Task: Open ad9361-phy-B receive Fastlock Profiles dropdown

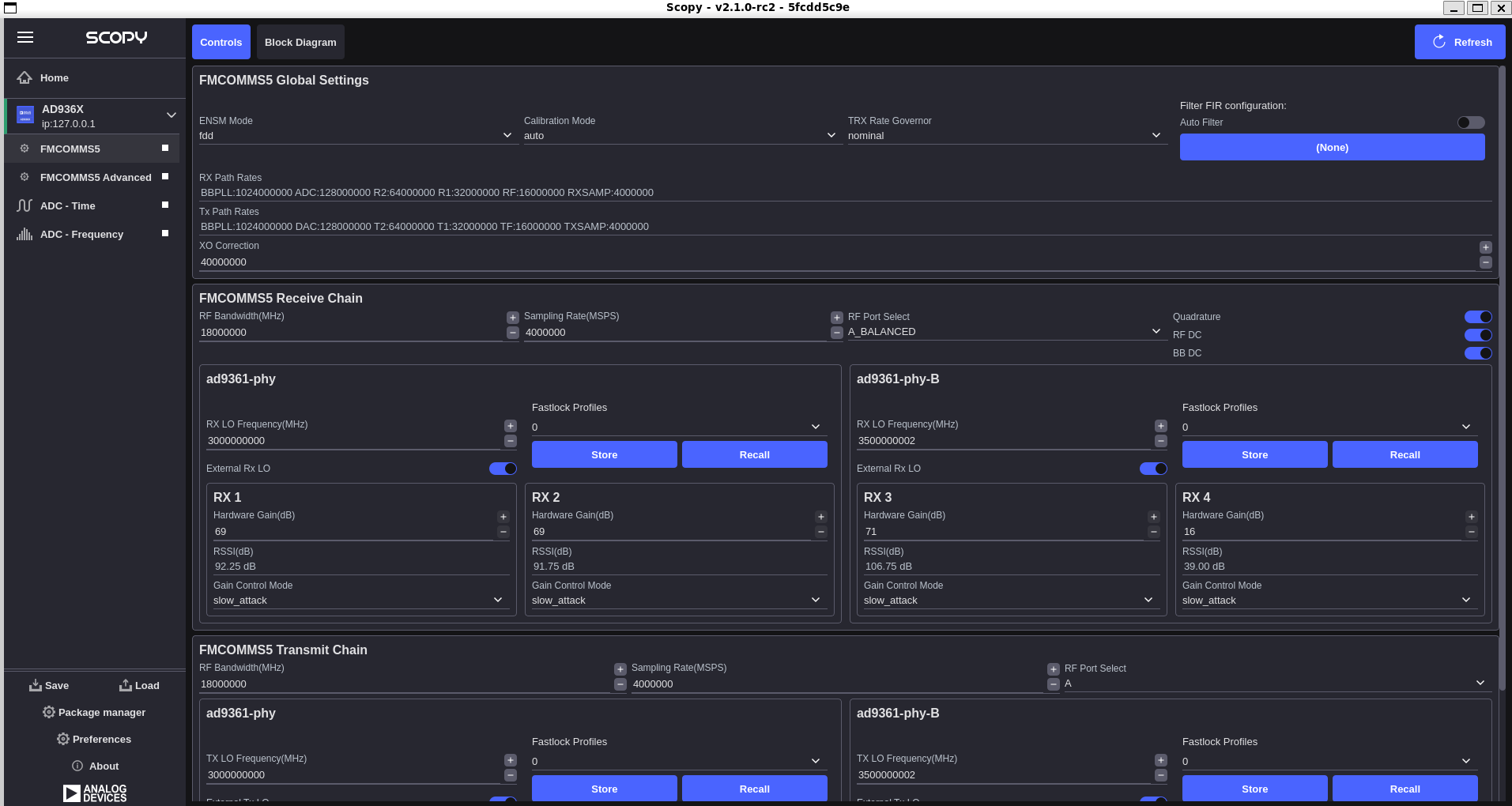Action: click(1329, 427)
